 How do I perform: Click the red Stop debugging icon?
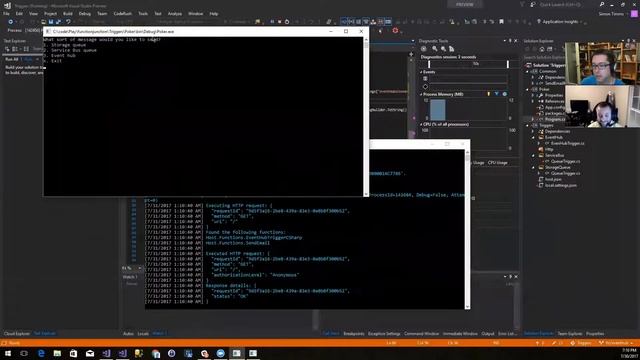[280, 22]
